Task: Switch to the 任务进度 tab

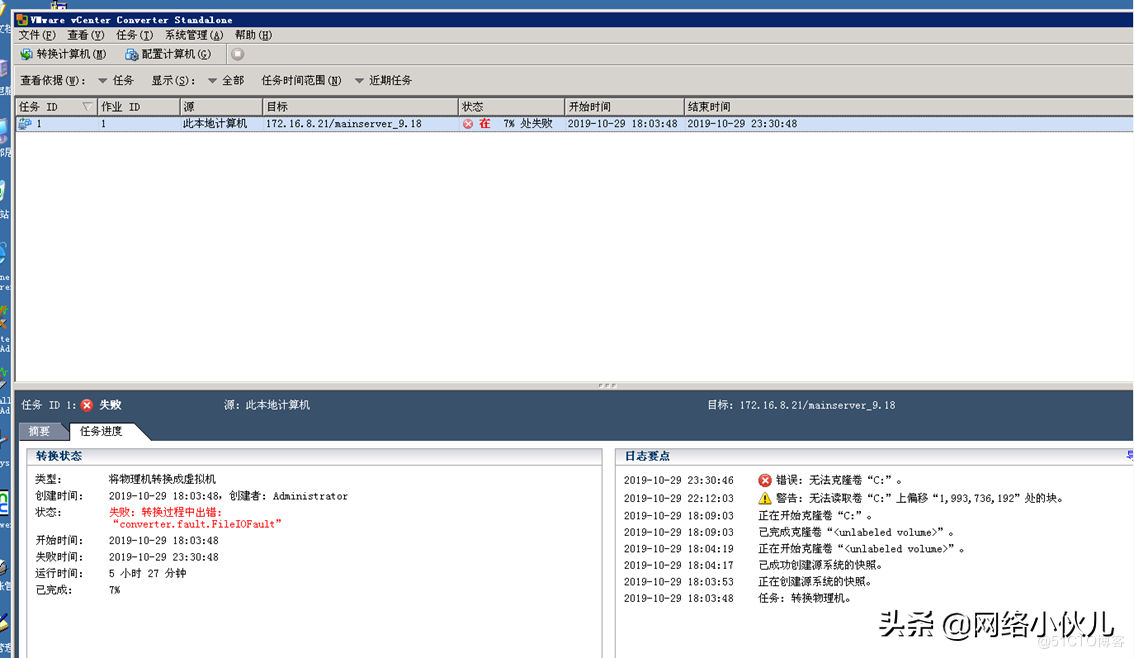Action: pos(101,431)
